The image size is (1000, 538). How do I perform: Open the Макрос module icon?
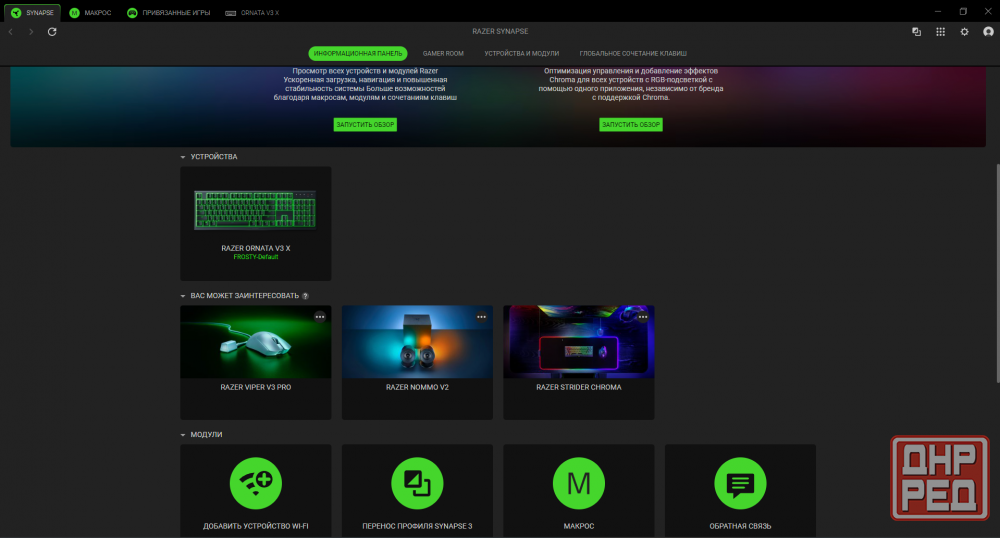click(x=579, y=484)
